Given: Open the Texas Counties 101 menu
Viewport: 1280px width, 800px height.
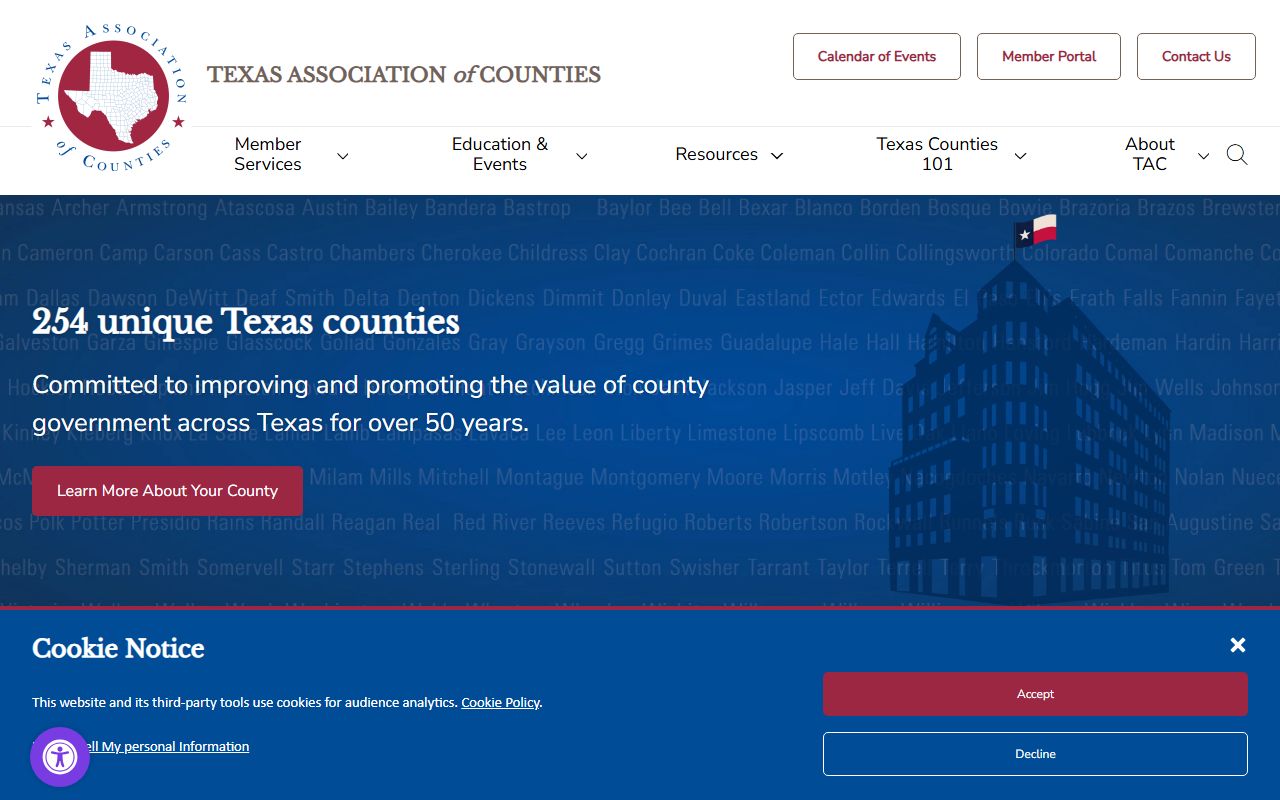Looking at the screenshot, I should pos(937,154).
